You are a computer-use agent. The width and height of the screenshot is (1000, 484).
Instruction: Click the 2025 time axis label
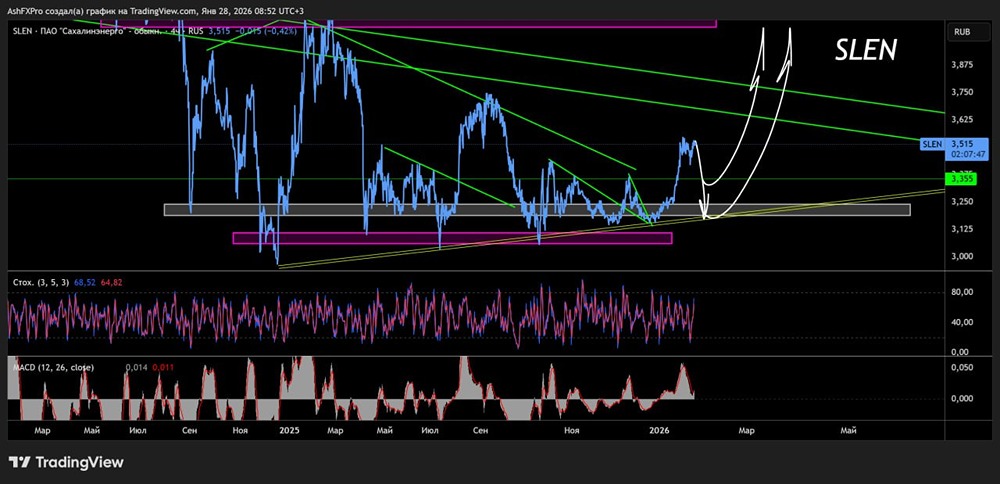point(289,431)
